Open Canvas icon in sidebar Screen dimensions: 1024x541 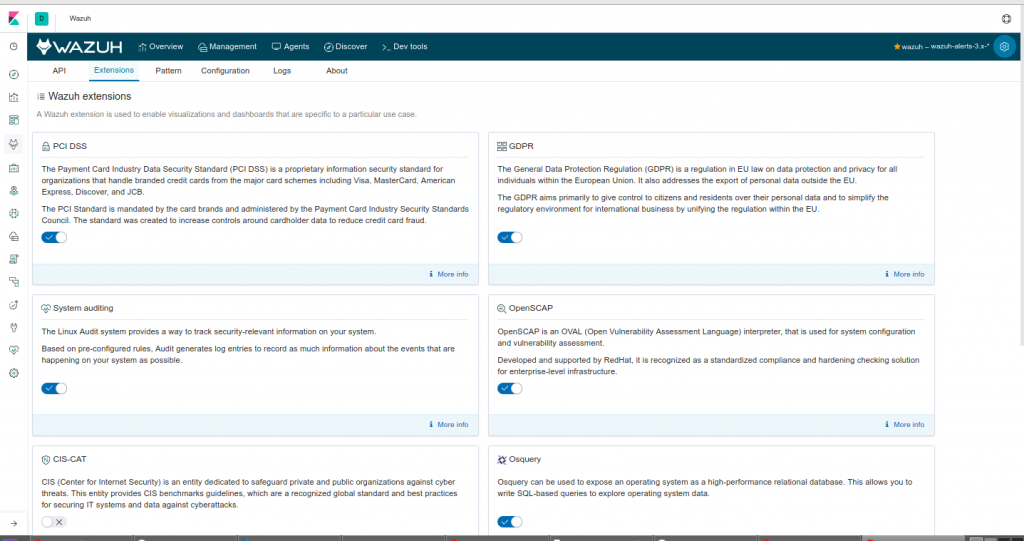pos(14,168)
